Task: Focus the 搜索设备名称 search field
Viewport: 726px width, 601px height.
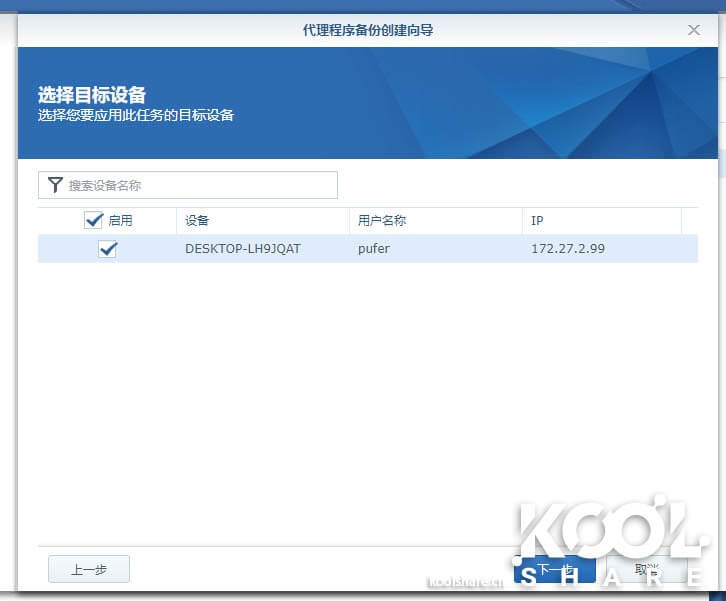Action: pyautogui.click(x=200, y=185)
